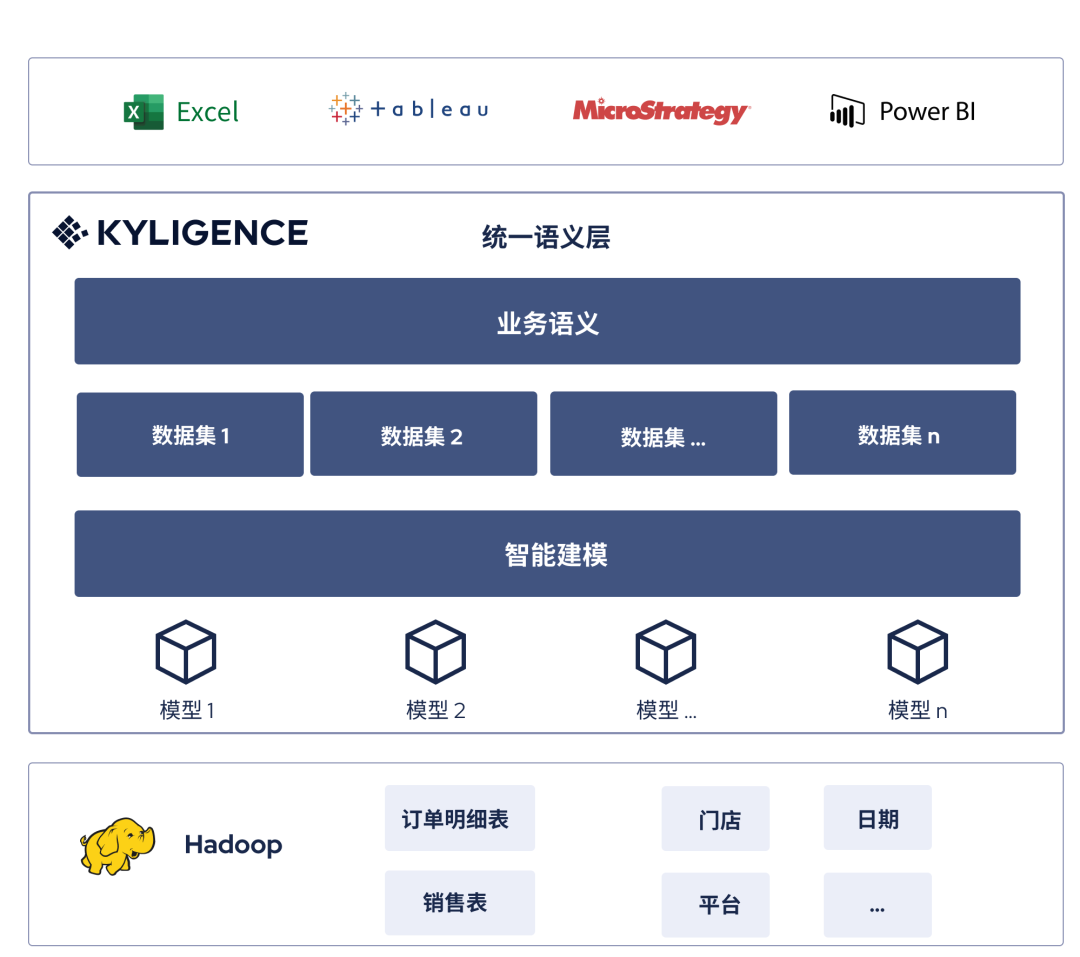Click the Power BI text label

click(927, 111)
